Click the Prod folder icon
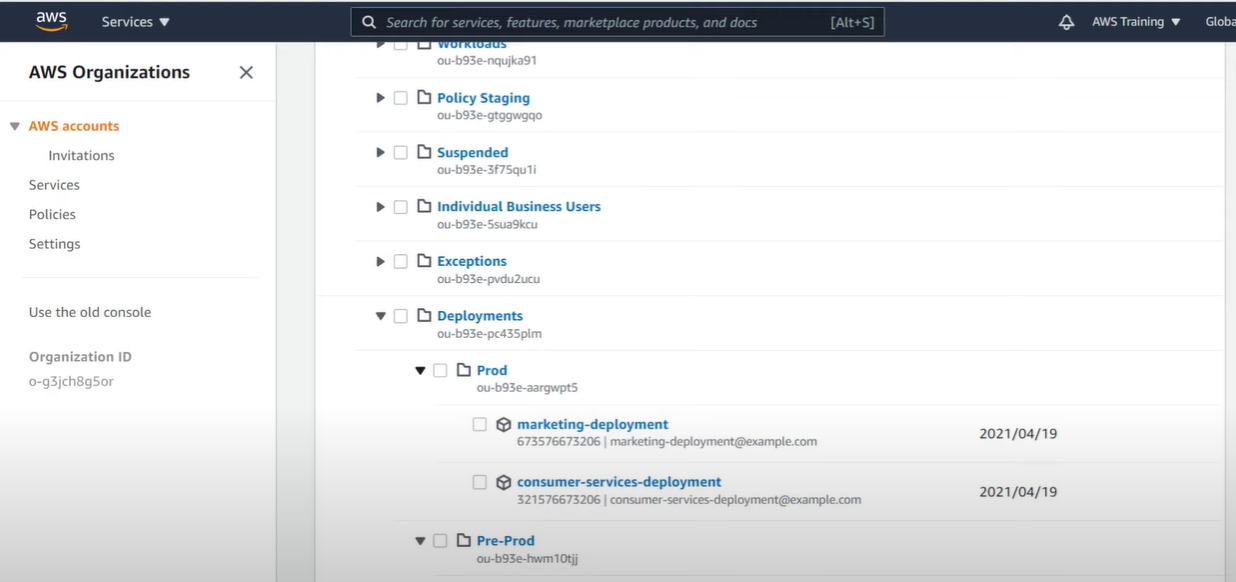The image size is (1236, 582). pos(464,370)
